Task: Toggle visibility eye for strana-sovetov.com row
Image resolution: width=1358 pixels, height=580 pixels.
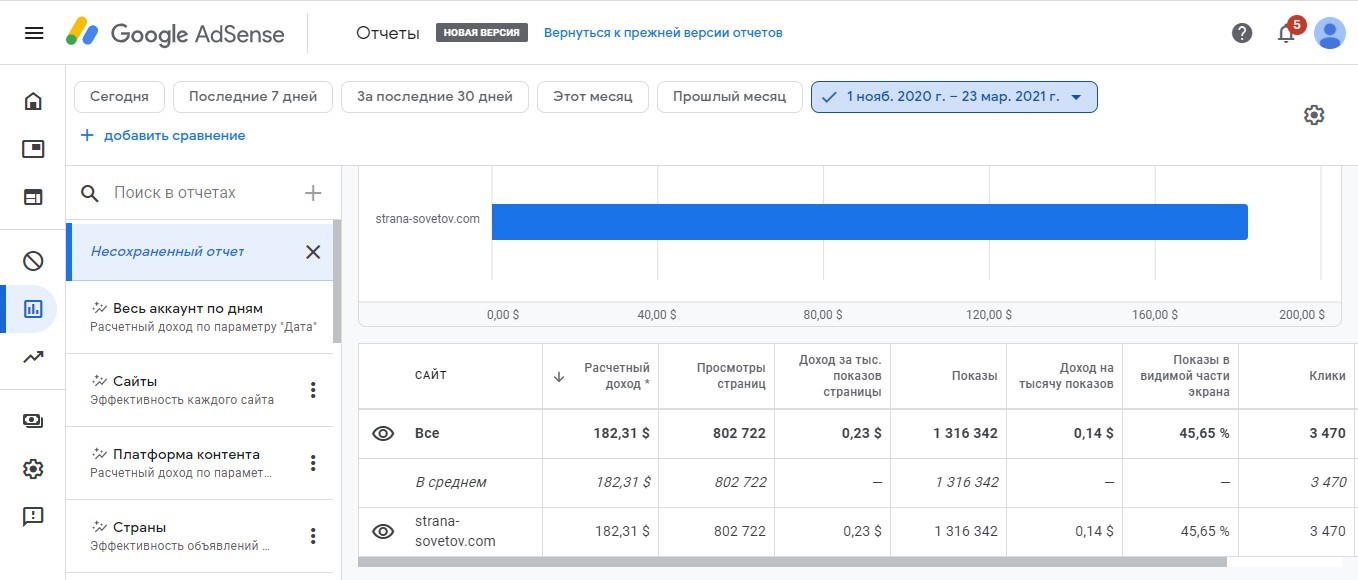Action: point(383,531)
